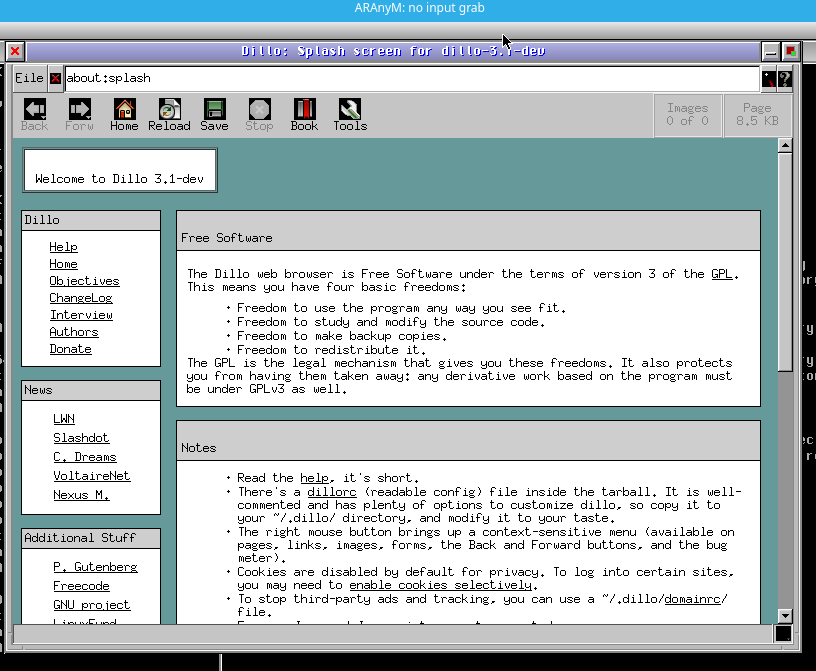
Task: Open the Interview link
Action: pyautogui.click(x=81, y=315)
